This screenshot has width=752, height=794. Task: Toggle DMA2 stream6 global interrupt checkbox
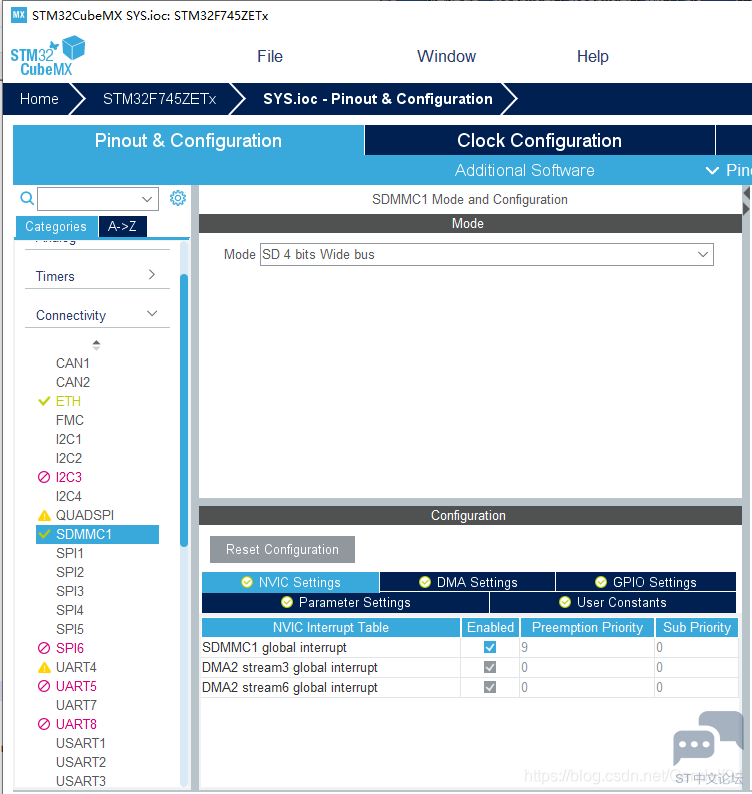(x=490, y=687)
